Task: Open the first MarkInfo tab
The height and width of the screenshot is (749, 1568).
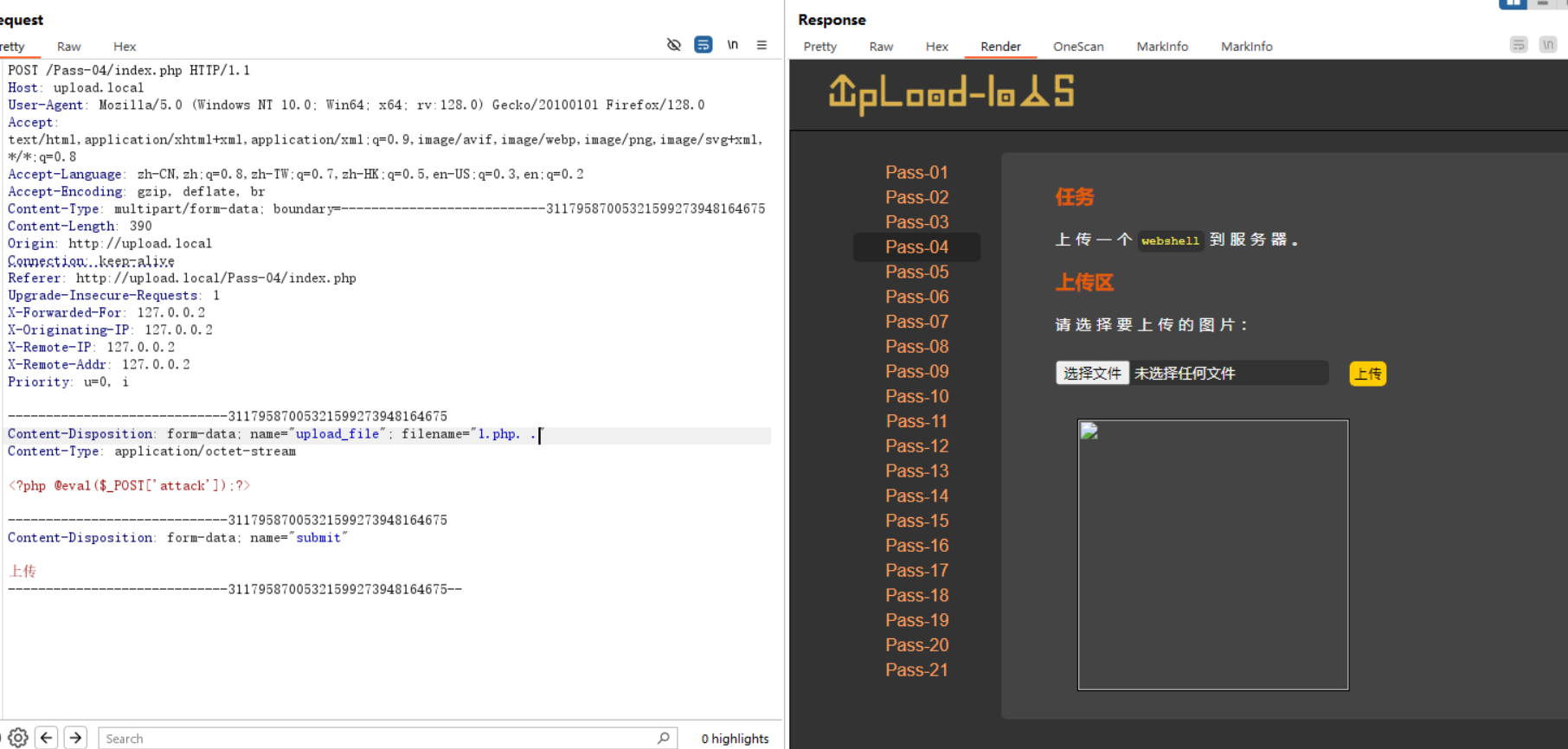Action: [1162, 47]
